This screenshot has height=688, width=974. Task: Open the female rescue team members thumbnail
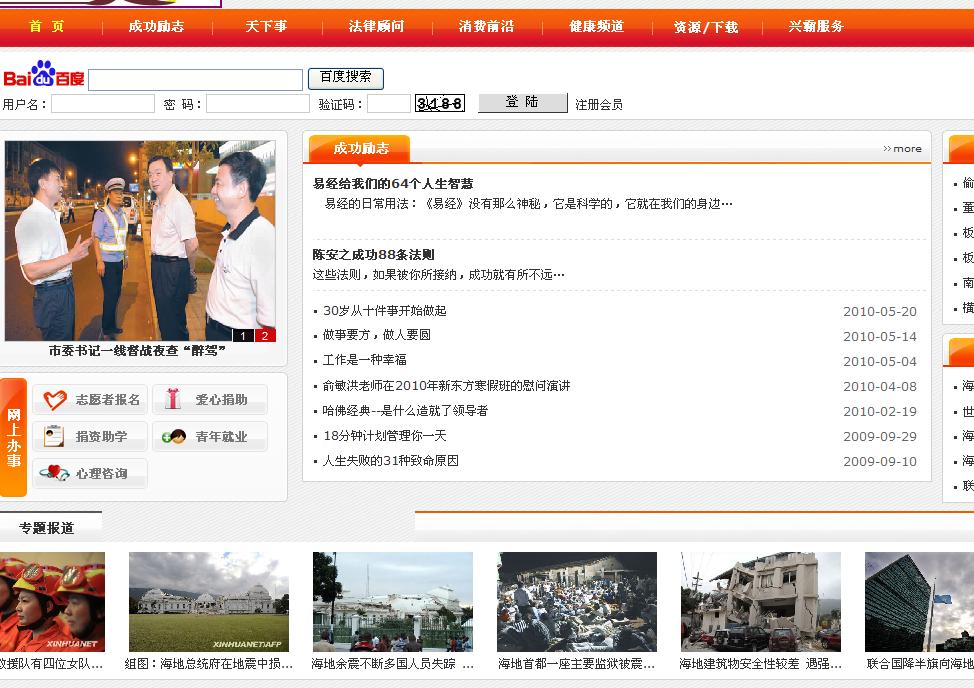(52, 602)
